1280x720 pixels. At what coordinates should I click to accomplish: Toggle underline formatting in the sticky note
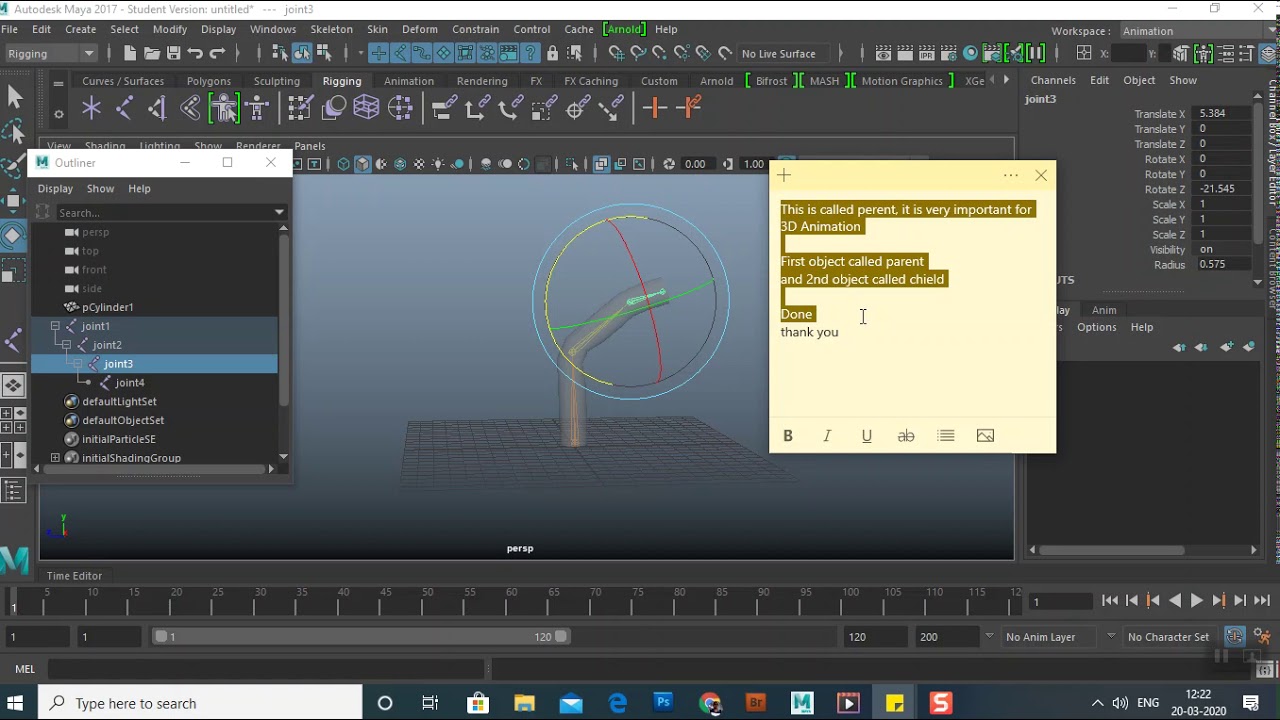[867, 436]
